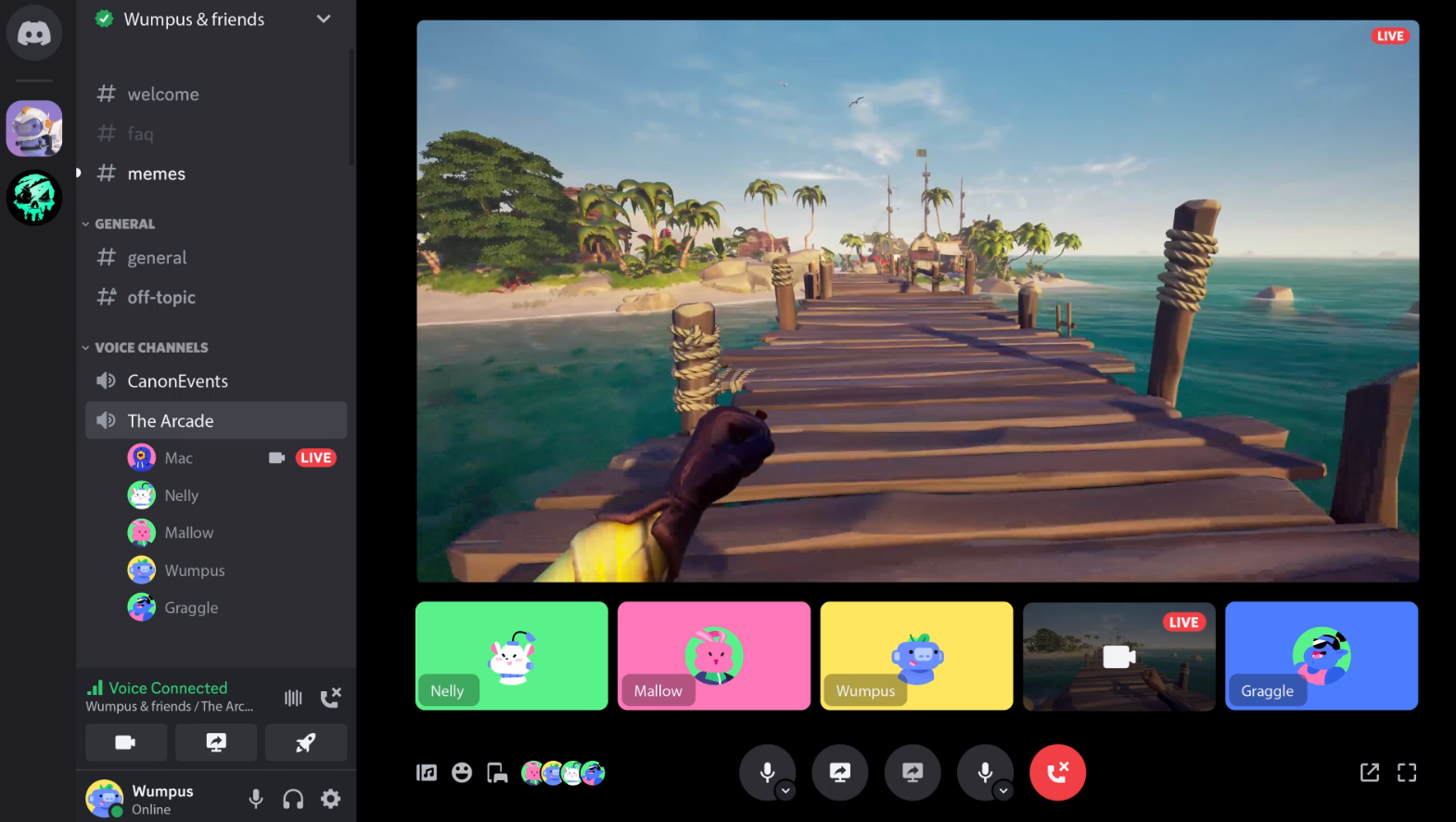Click Mallow in the voice member list
The width and height of the screenshot is (1456, 822).
click(x=188, y=533)
